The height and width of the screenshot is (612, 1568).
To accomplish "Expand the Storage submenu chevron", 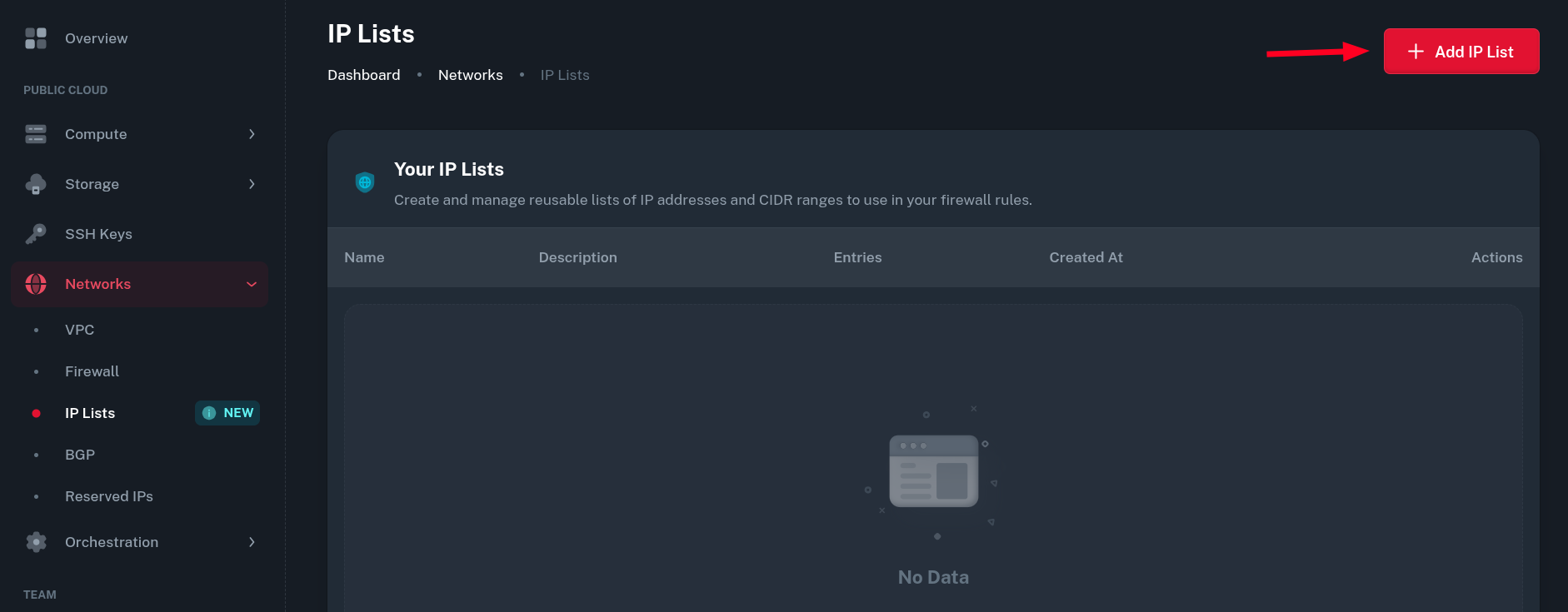I will [x=252, y=184].
